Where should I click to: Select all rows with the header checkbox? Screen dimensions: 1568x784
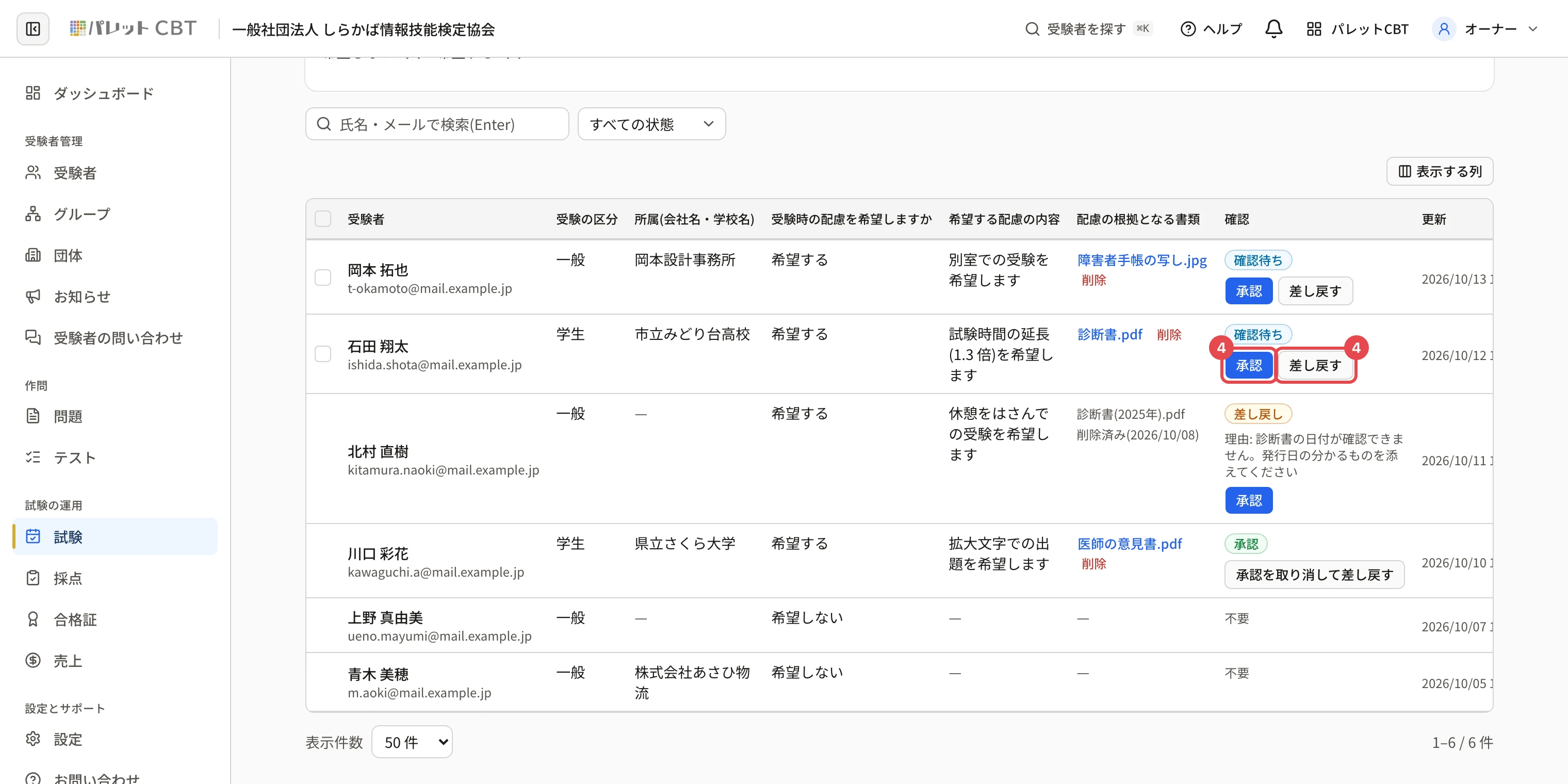pos(322,219)
